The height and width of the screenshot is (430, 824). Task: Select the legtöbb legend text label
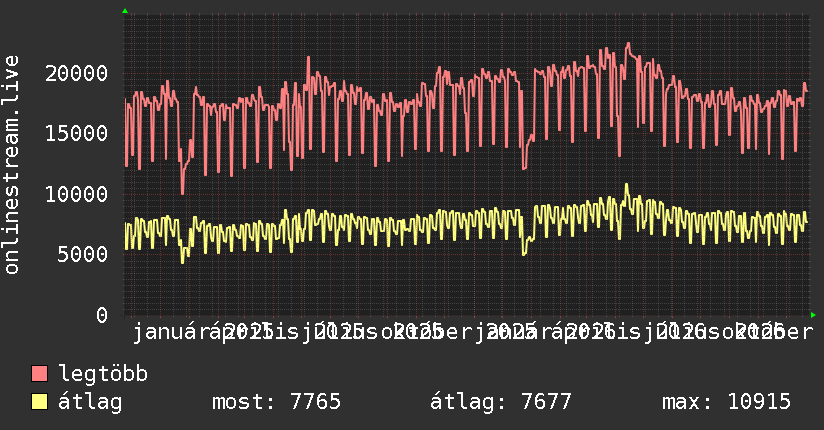coord(103,374)
